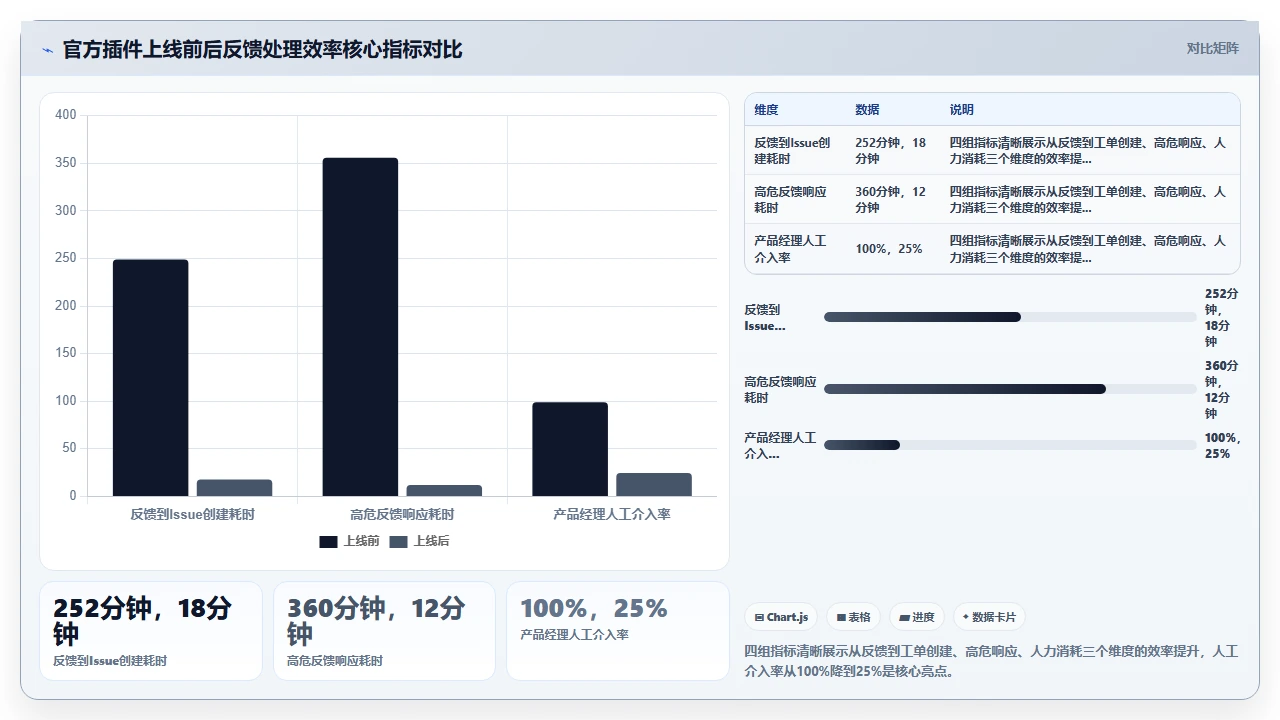Screen dimensions: 1280x720
Task: Click the 反馈到Issue... label beside progress bar
Action: (765, 318)
